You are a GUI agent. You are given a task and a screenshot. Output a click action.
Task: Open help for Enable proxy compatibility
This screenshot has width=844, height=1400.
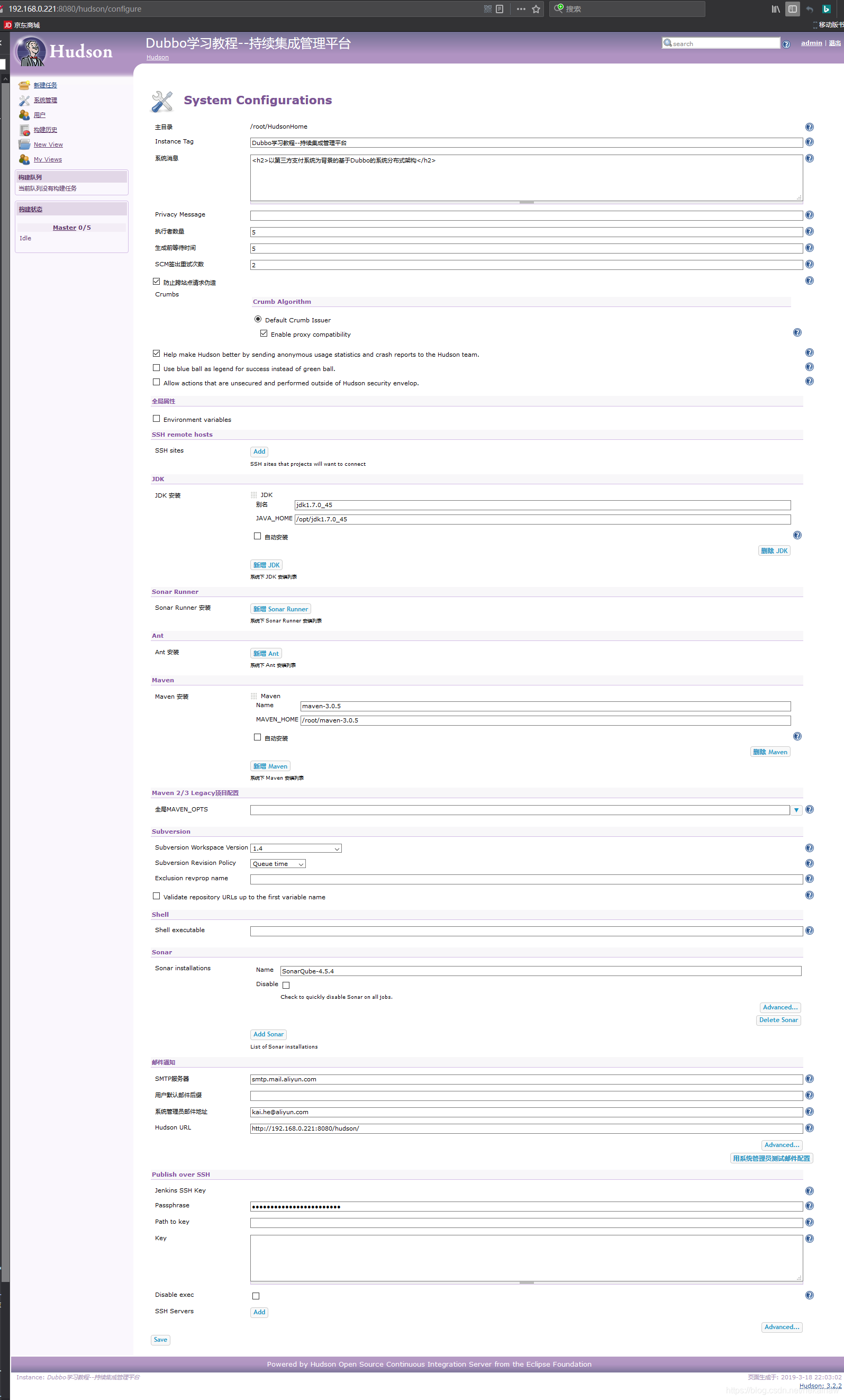(797, 332)
